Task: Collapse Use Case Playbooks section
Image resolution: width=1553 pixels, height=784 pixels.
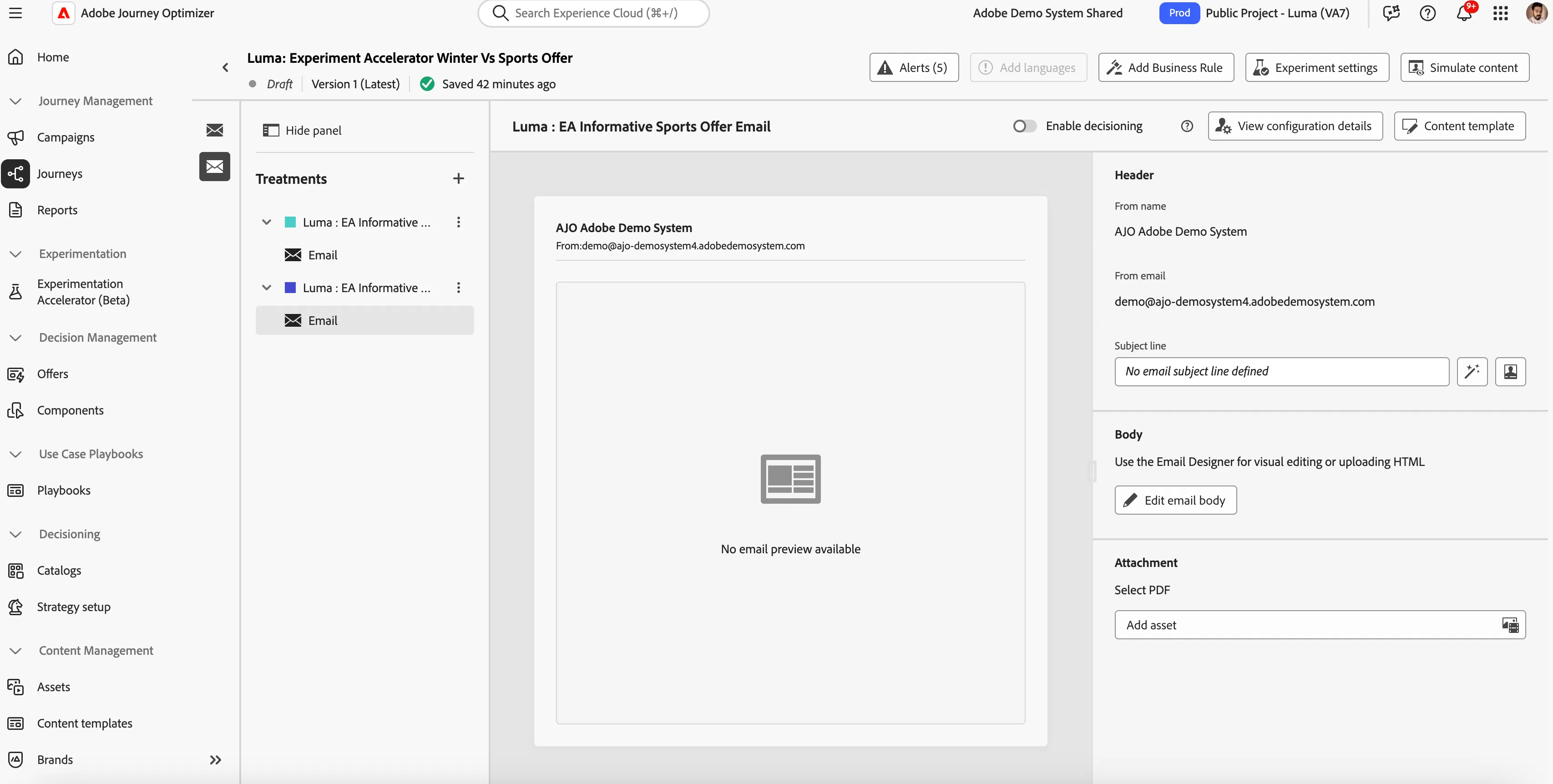Action: click(x=15, y=454)
